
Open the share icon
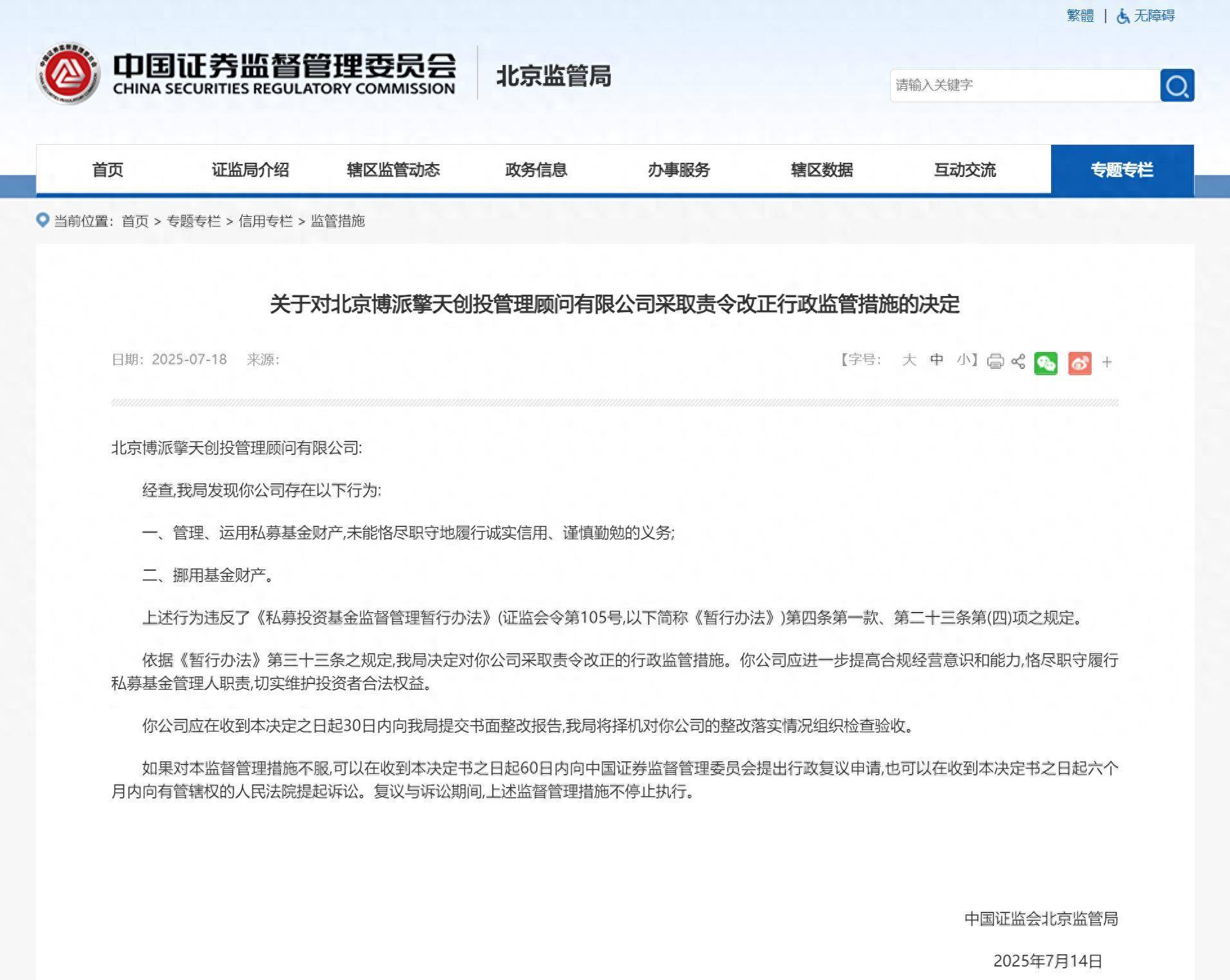pos(1019,362)
